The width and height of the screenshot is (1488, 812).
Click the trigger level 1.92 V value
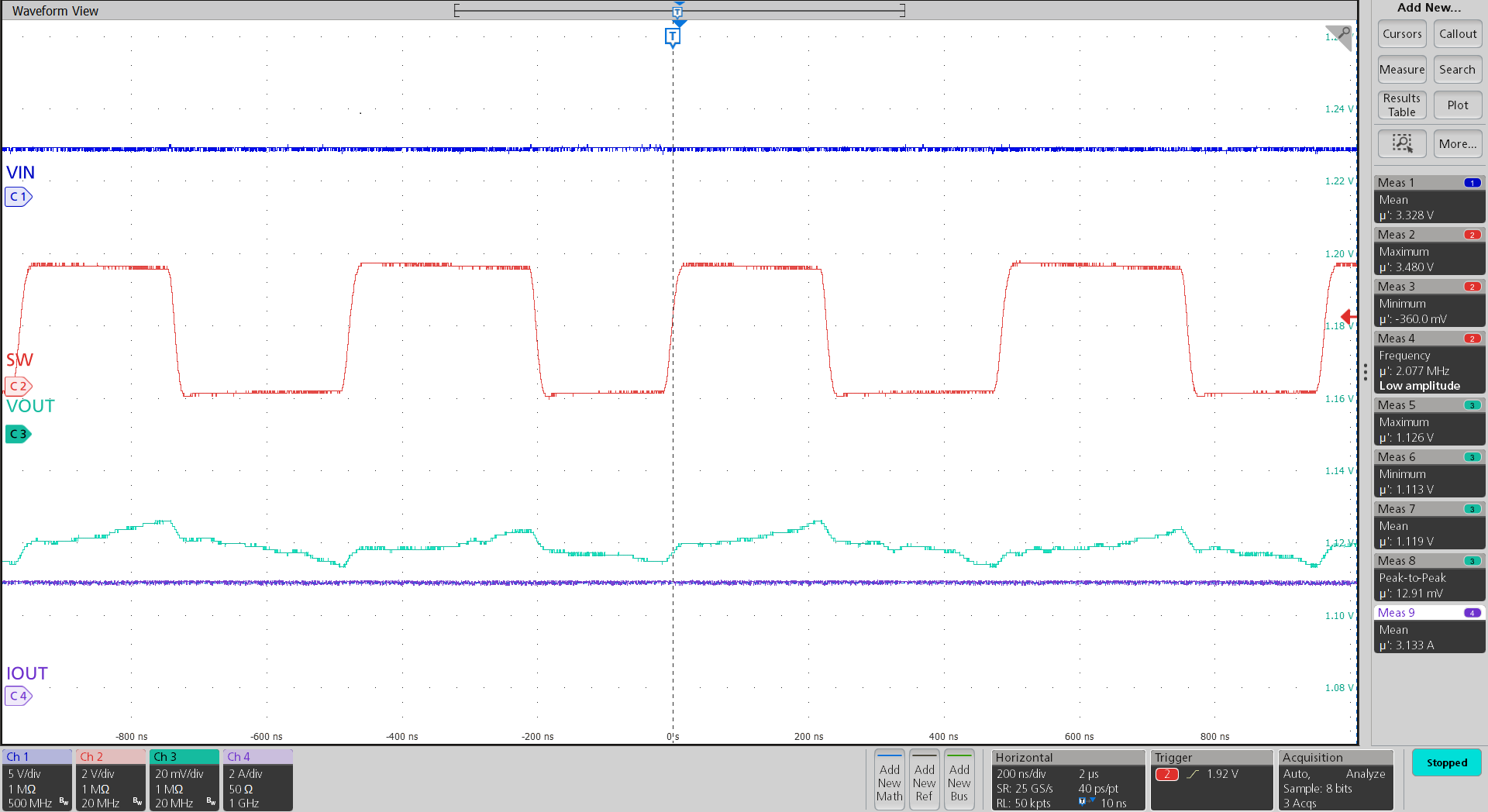pyautogui.click(x=1222, y=774)
